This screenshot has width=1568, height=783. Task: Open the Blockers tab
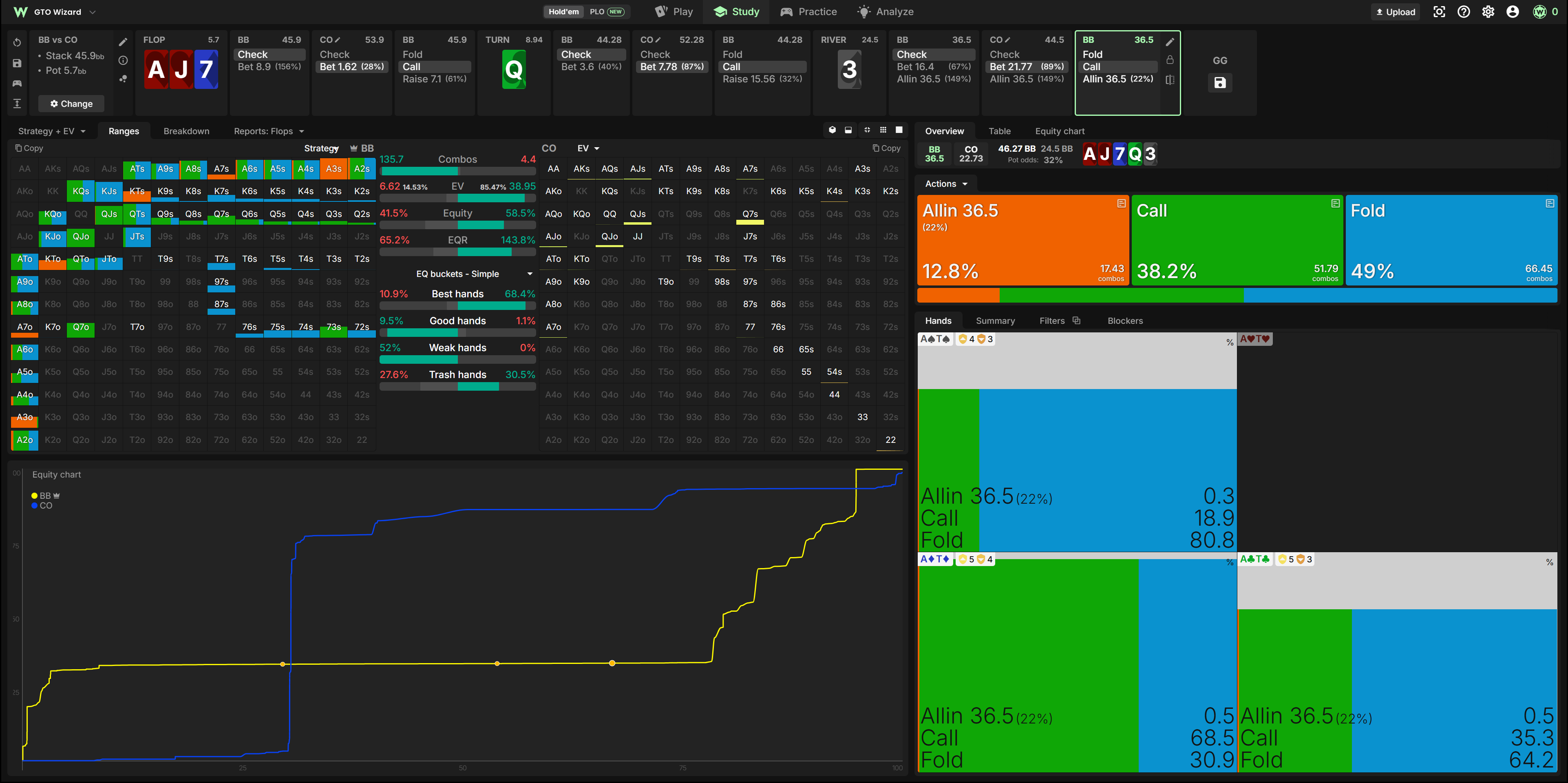(x=1125, y=320)
